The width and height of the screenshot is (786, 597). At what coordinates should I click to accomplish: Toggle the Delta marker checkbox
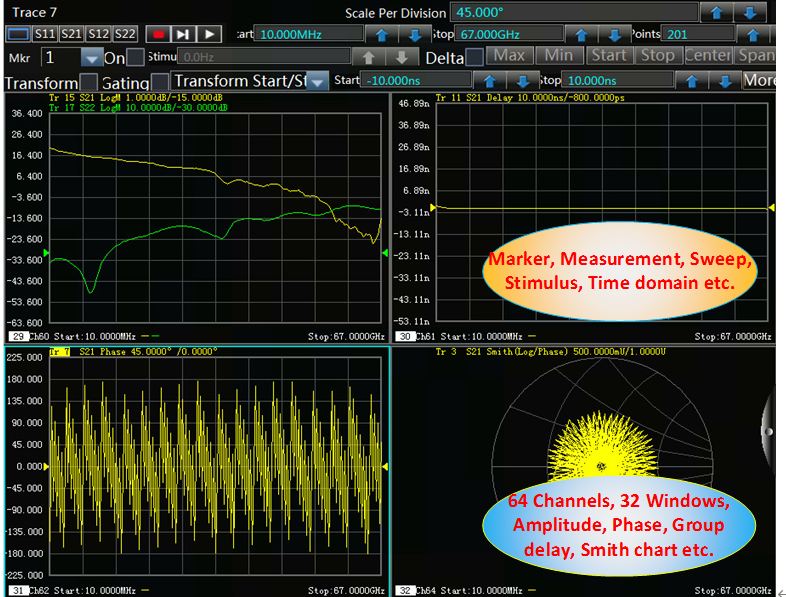[474, 57]
